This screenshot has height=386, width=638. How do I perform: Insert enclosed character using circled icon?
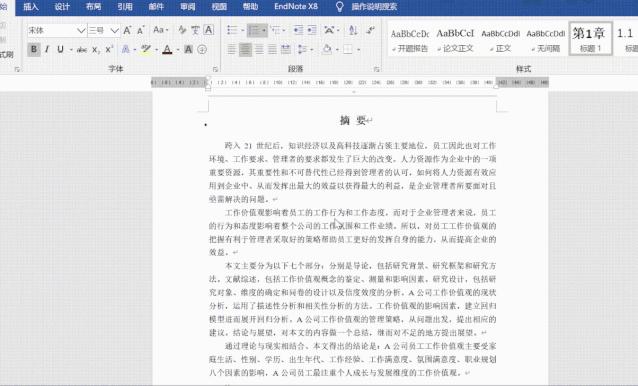202,50
